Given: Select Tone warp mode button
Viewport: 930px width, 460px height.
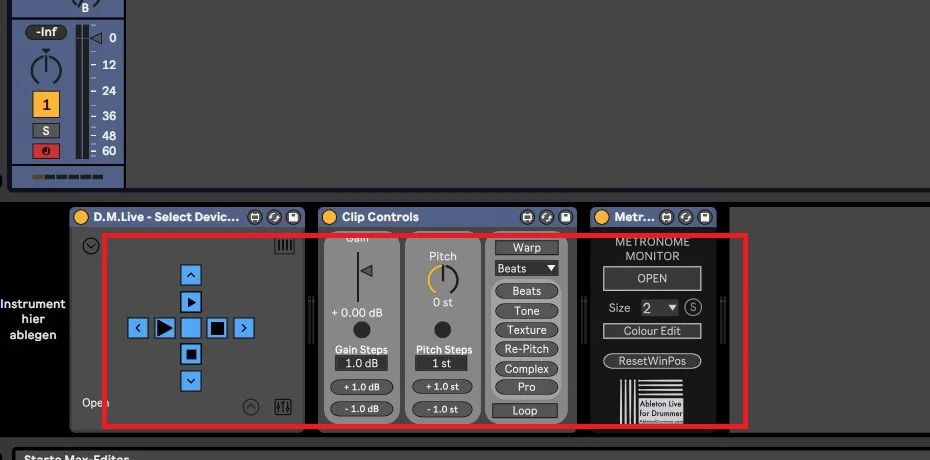Looking at the screenshot, I should pyautogui.click(x=527, y=311).
